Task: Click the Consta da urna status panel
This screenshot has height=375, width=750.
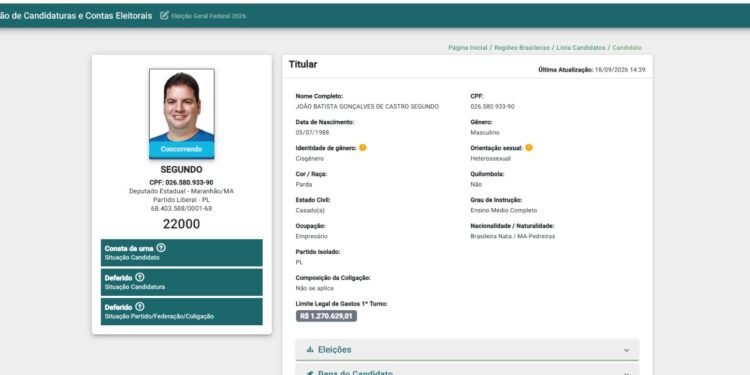Action: tap(181, 253)
